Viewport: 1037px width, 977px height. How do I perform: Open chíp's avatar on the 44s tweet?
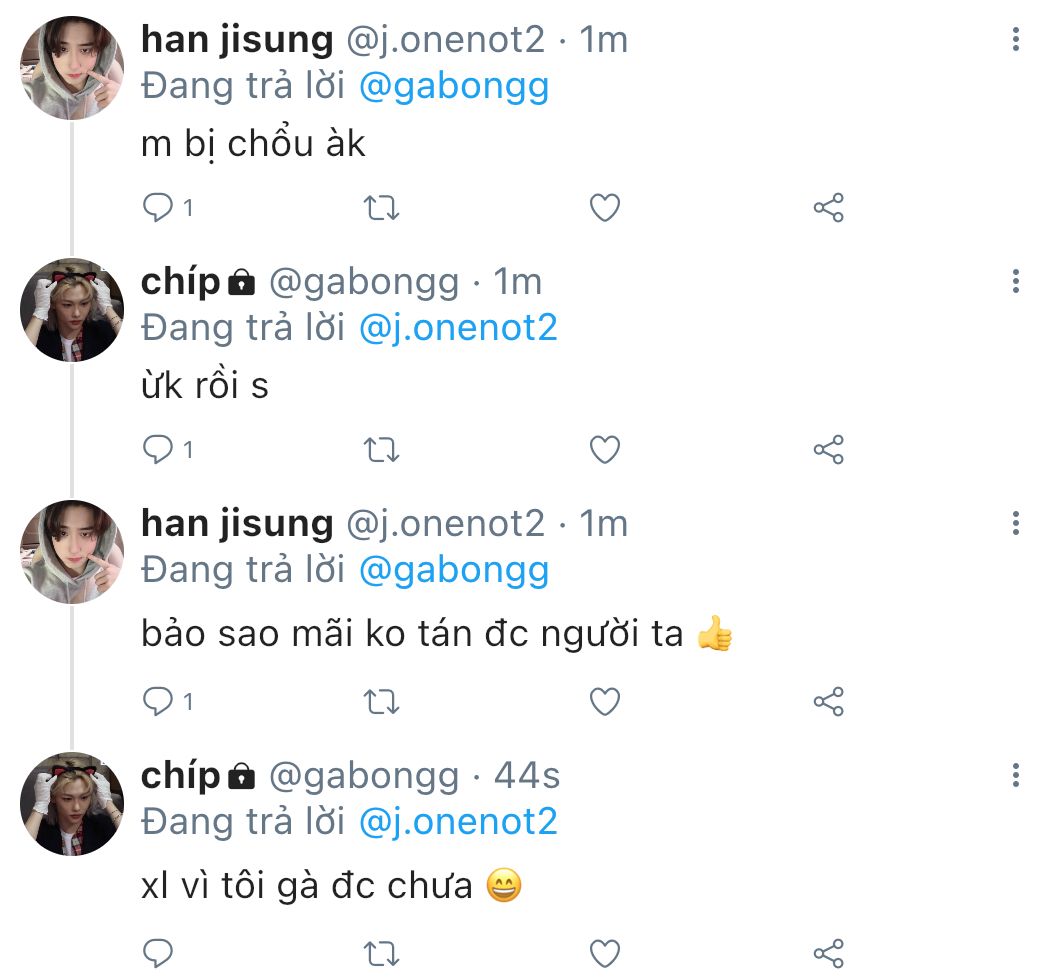[x=71, y=803]
